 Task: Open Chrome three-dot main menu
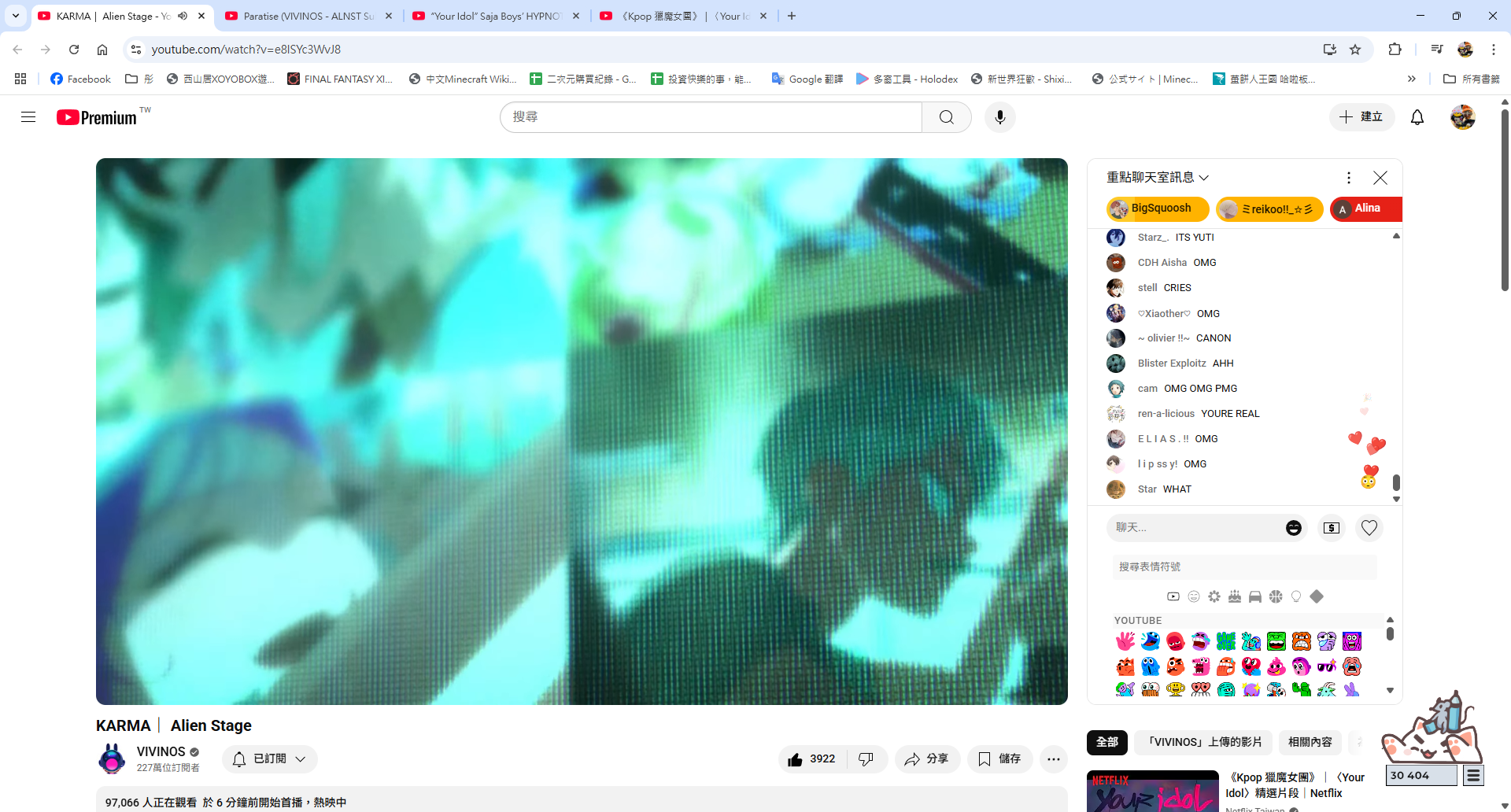click(1494, 50)
